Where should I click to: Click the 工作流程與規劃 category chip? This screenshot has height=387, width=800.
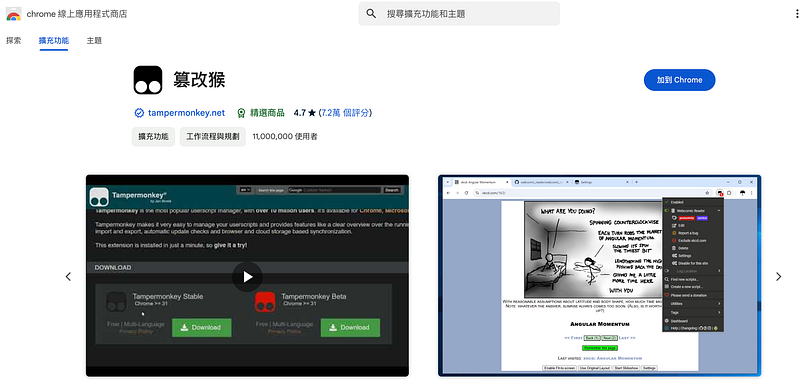click(213, 137)
